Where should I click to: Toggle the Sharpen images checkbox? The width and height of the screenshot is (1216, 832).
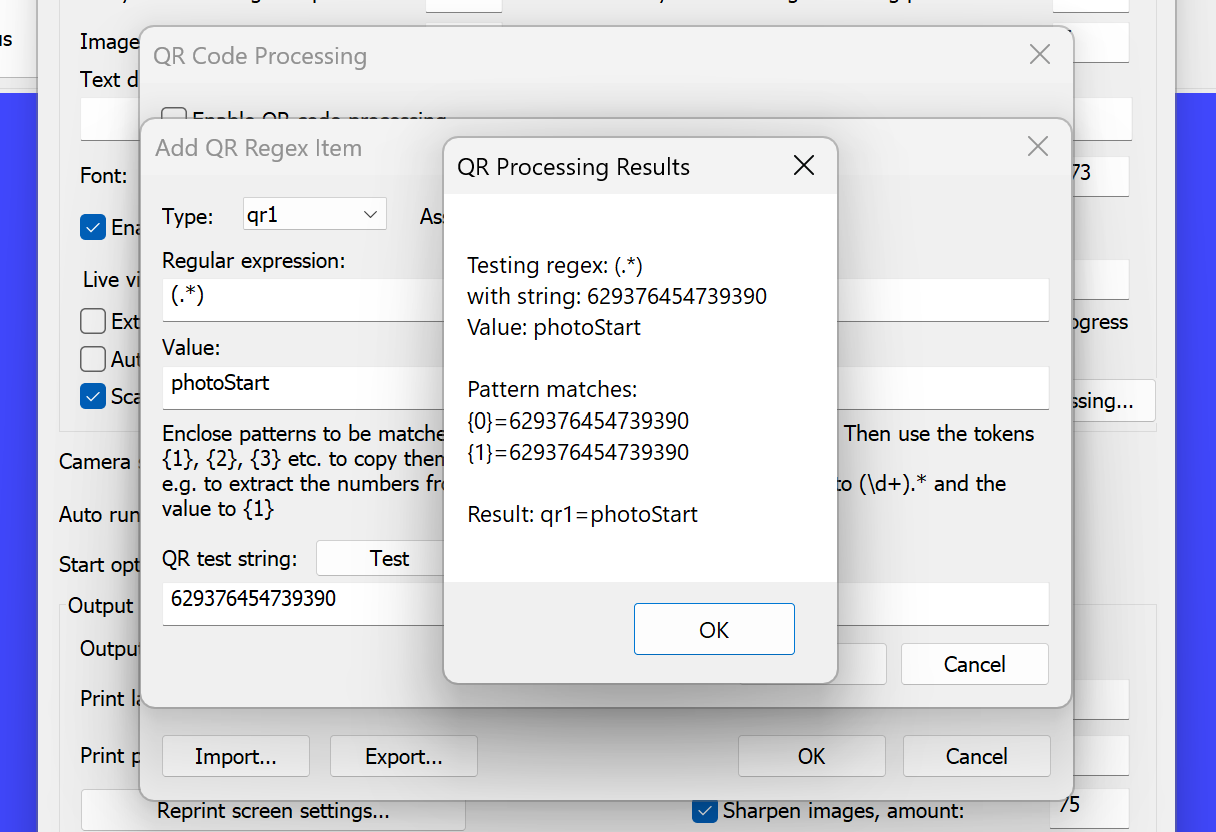[705, 810]
